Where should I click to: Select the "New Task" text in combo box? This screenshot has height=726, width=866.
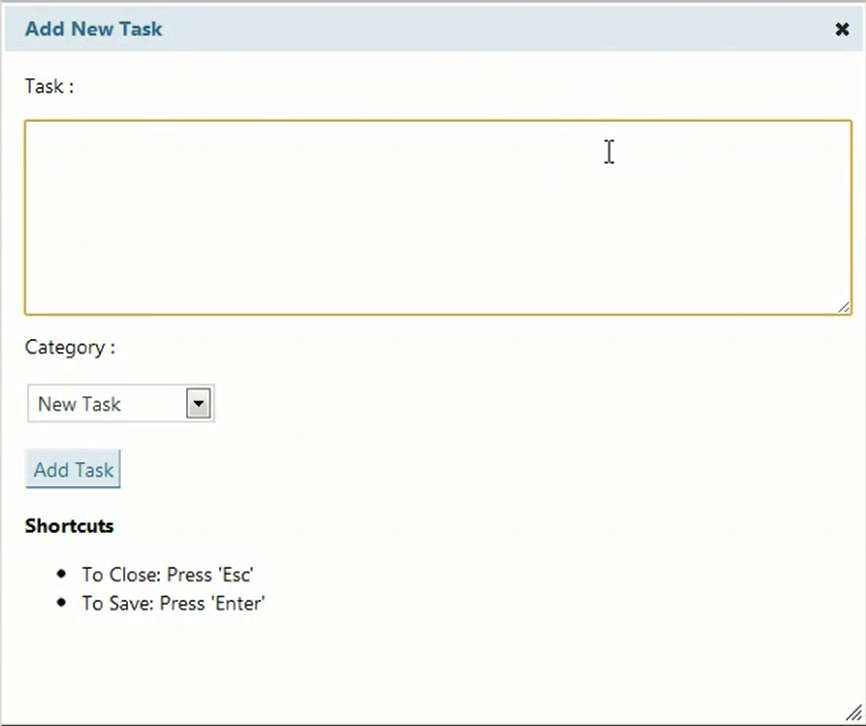pos(79,404)
